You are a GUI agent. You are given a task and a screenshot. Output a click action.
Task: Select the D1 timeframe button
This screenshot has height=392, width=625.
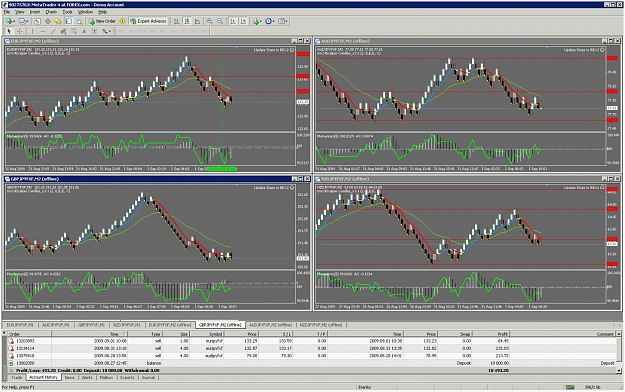(184, 31)
